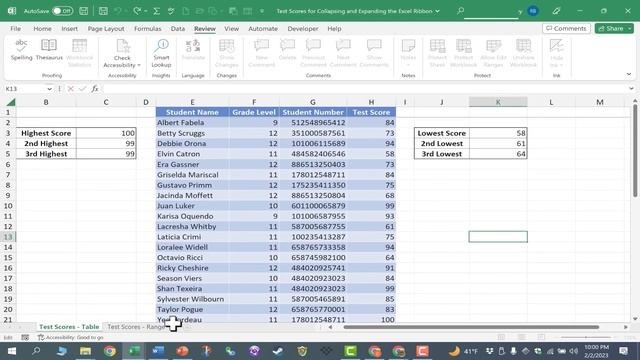This screenshot has height=360, width=640.
Task: Switch to the View tab
Action: click(x=231, y=29)
